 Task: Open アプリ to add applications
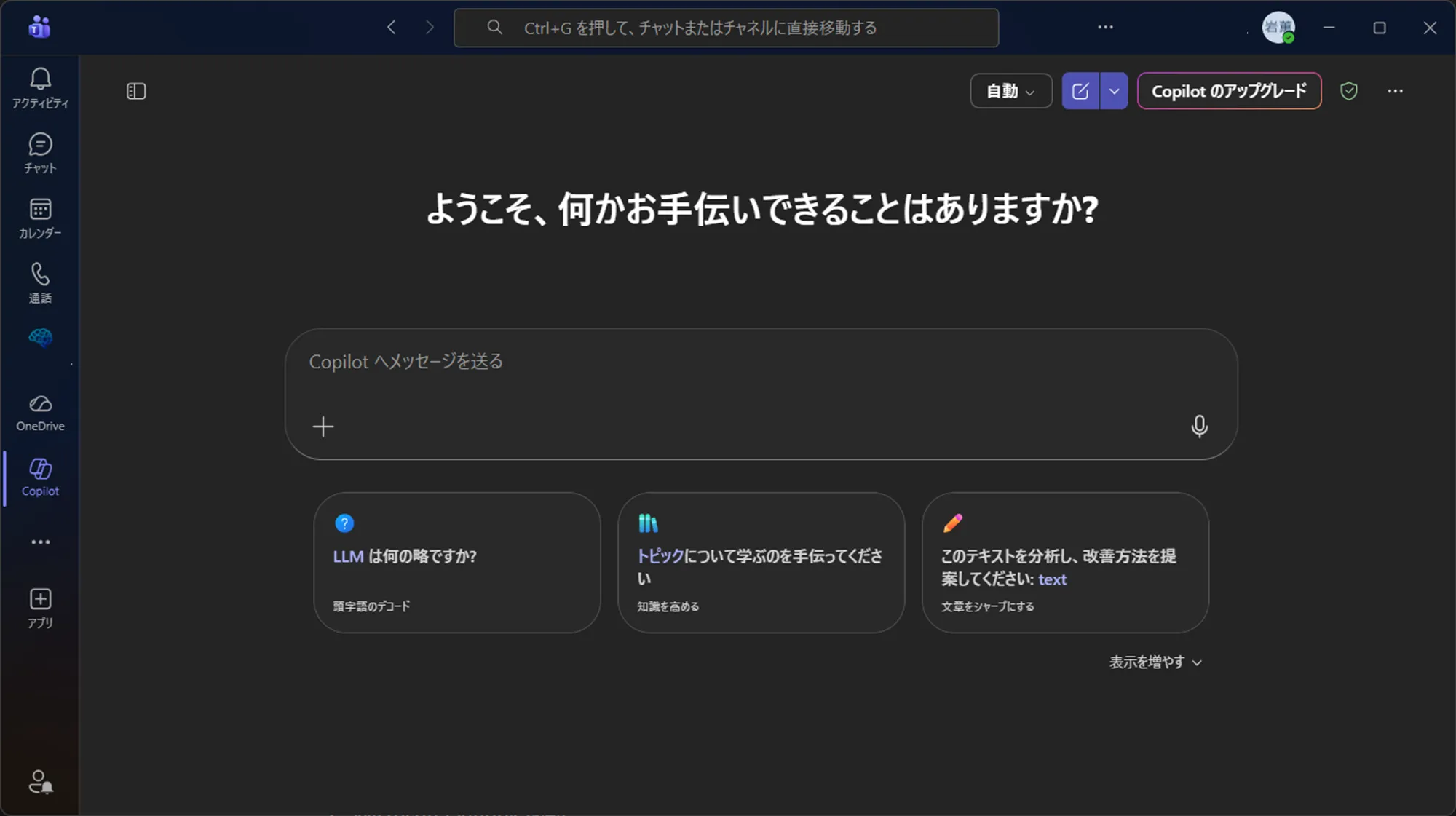point(40,606)
